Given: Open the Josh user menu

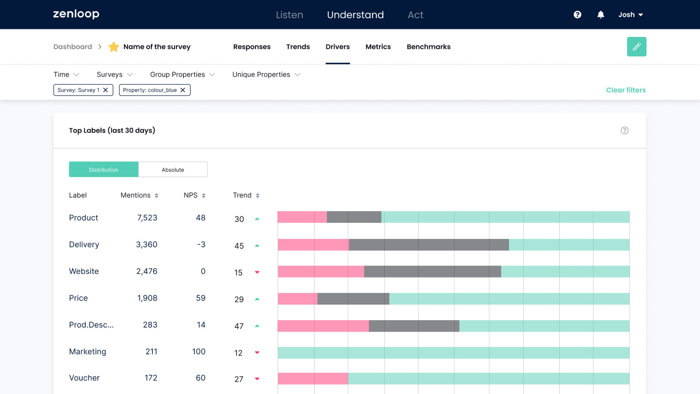Looking at the screenshot, I should coord(630,15).
